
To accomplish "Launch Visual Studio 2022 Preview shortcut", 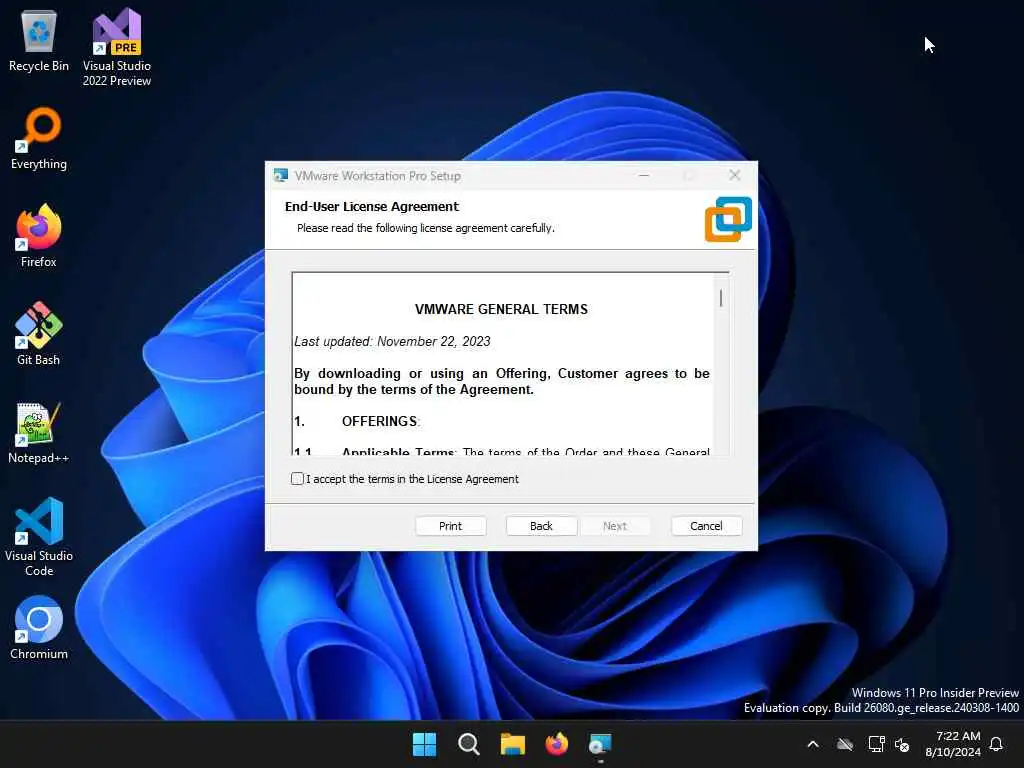I will pos(117,47).
